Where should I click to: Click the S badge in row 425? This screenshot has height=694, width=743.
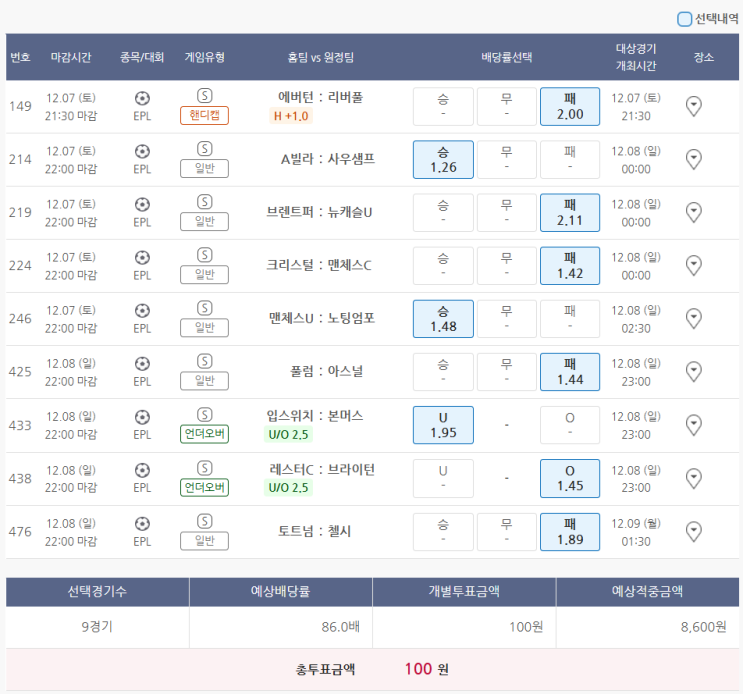(x=205, y=361)
